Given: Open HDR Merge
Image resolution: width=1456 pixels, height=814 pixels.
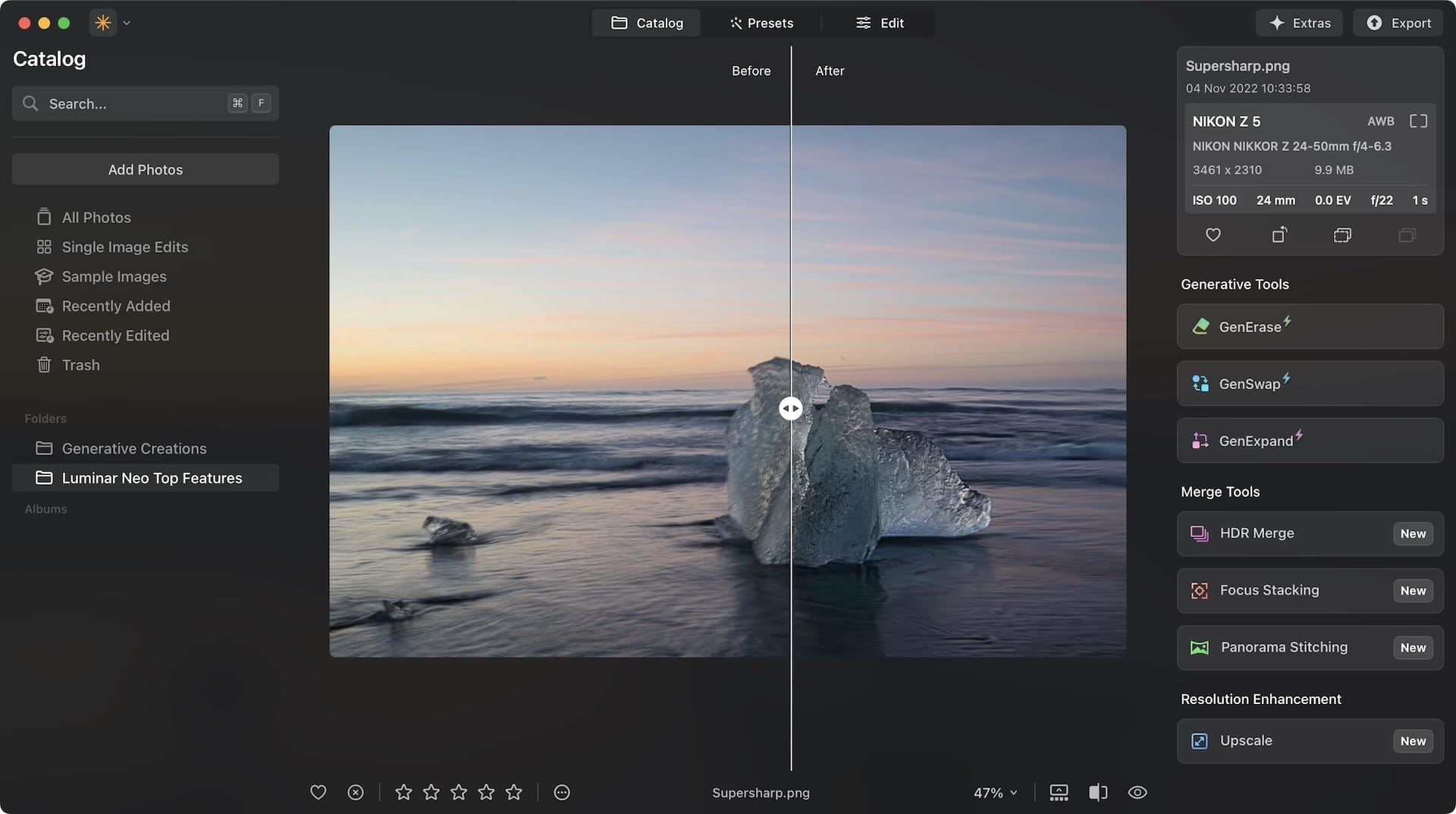Looking at the screenshot, I should (x=1310, y=534).
